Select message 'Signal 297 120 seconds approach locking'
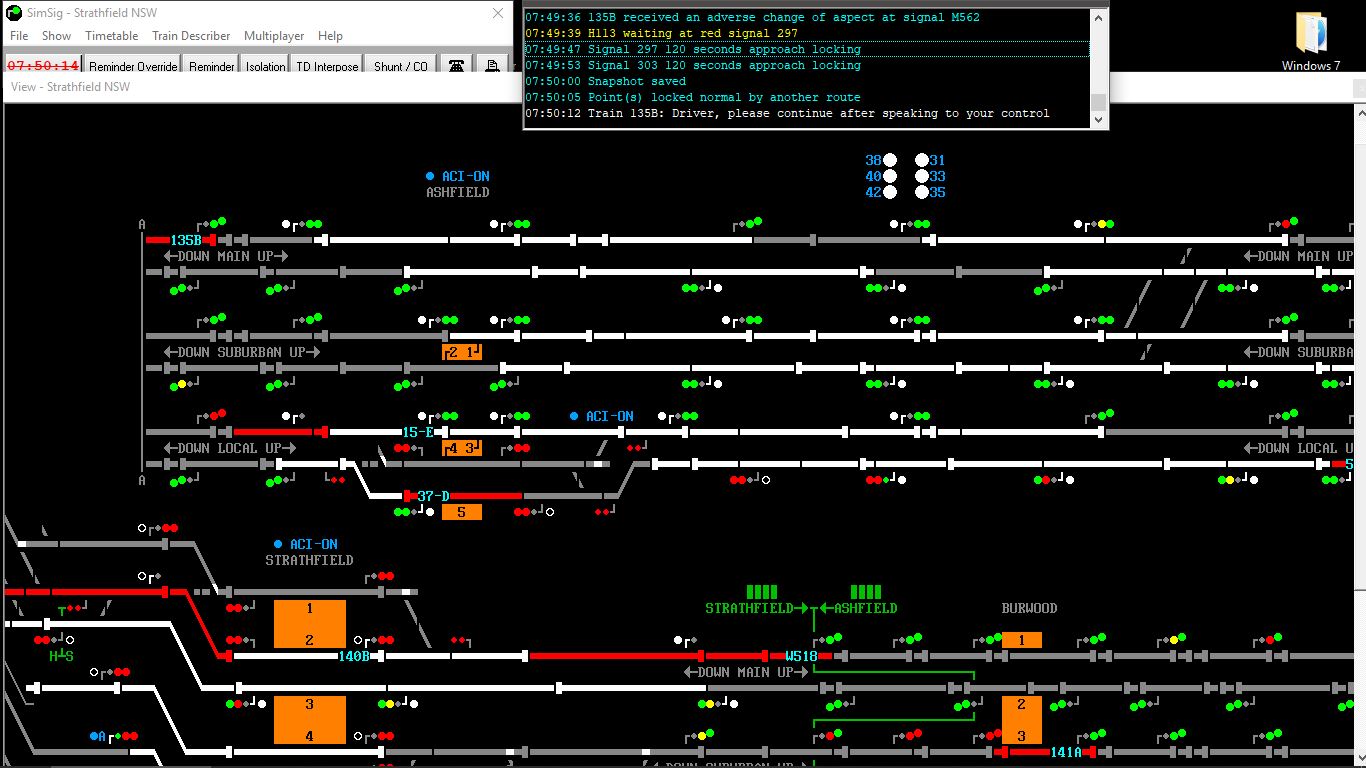This screenshot has height=768, width=1366. 806,49
